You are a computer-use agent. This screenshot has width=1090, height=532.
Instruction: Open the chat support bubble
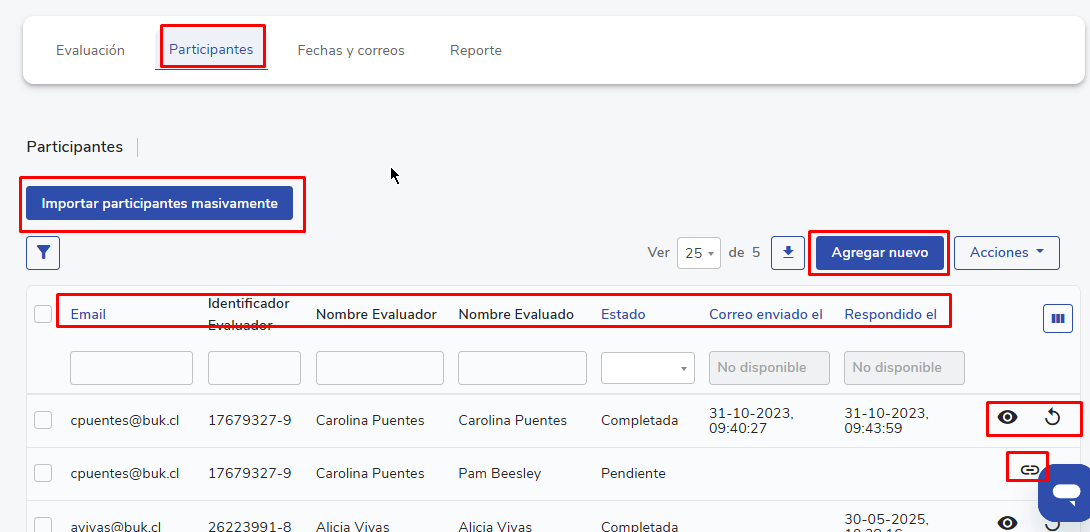(x=1066, y=492)
